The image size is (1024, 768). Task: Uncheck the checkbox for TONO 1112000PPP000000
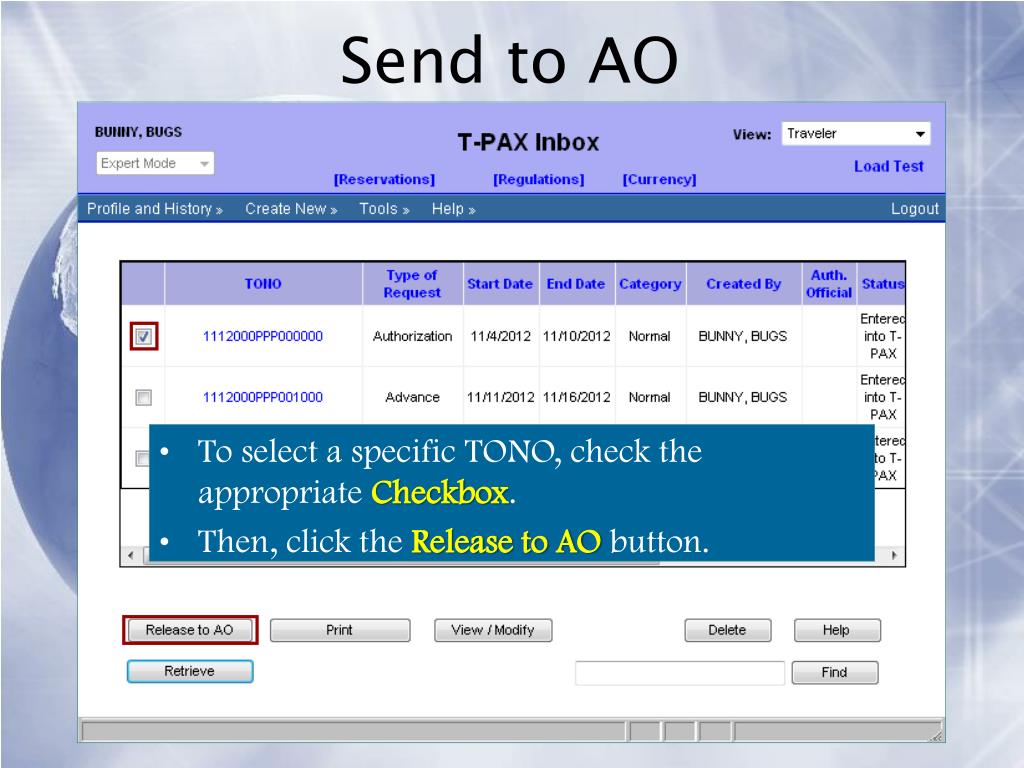(x=144, y=337)
